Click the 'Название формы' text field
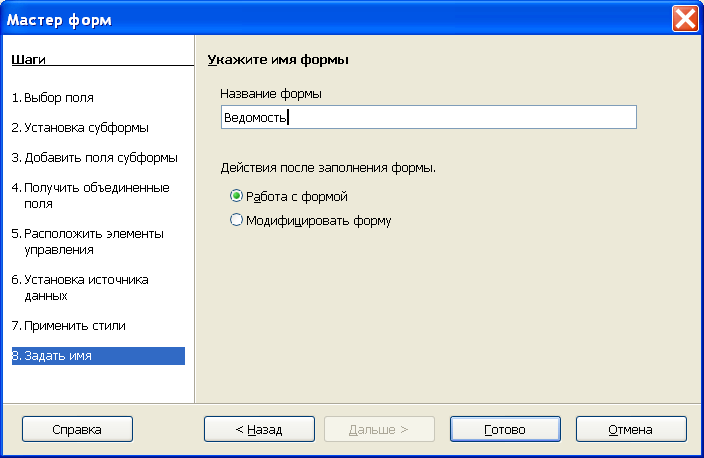 tap(428, 117)
